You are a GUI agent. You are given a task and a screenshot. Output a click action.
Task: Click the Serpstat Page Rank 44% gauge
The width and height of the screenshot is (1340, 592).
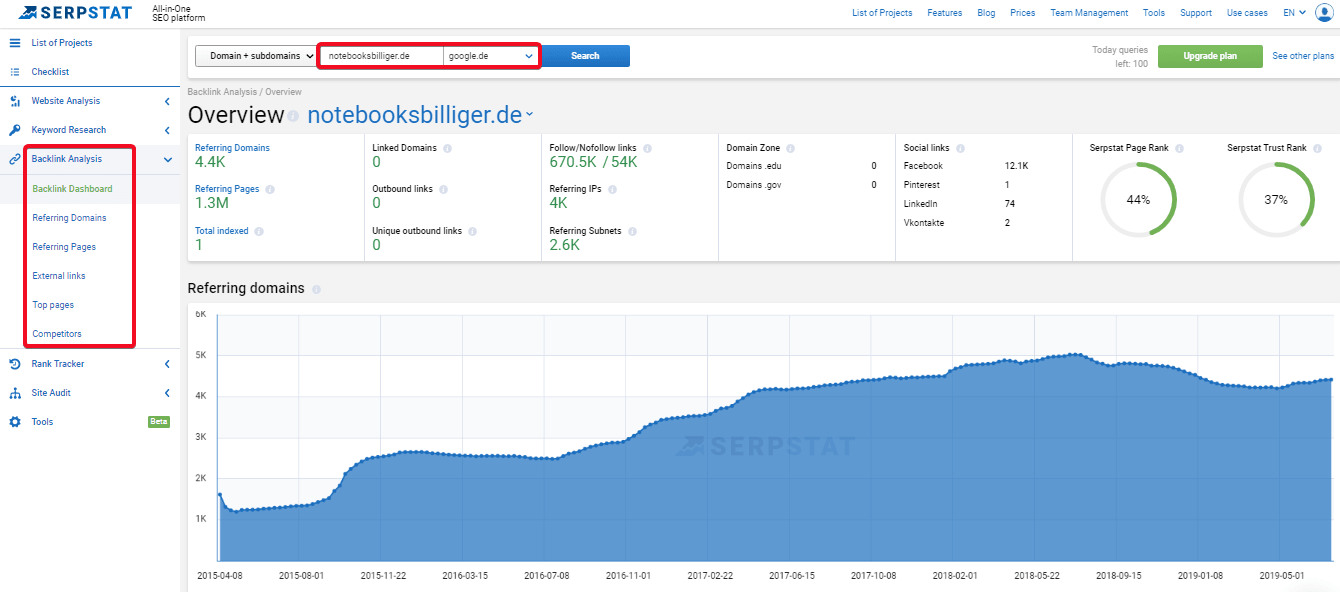coord(1138,199)
